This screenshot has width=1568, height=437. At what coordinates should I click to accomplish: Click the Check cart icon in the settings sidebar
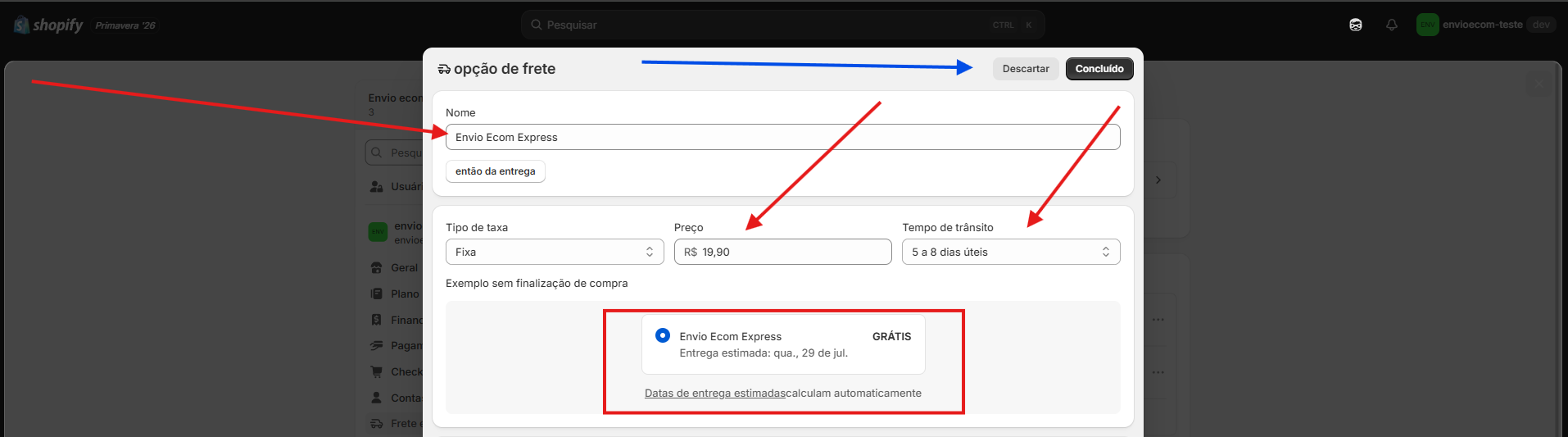(376, 371)
